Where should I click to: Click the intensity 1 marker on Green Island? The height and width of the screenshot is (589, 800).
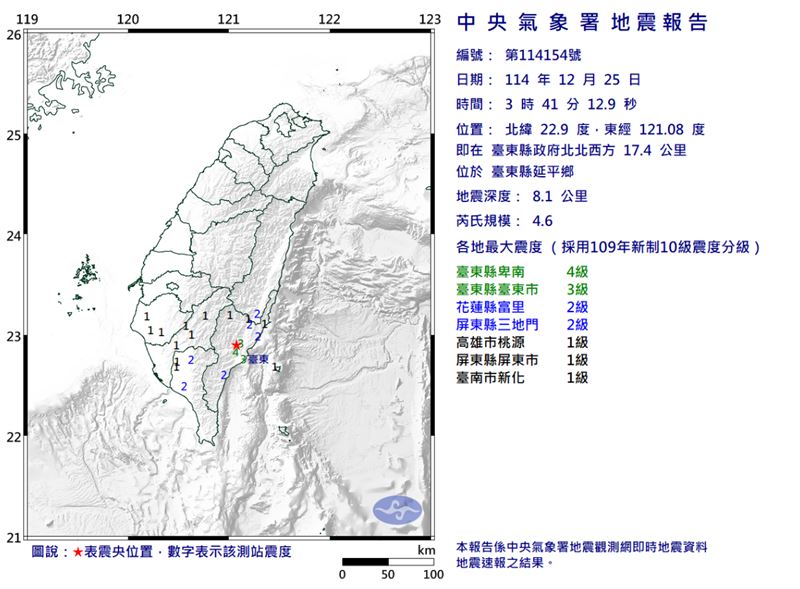click(x=276, y=367)
